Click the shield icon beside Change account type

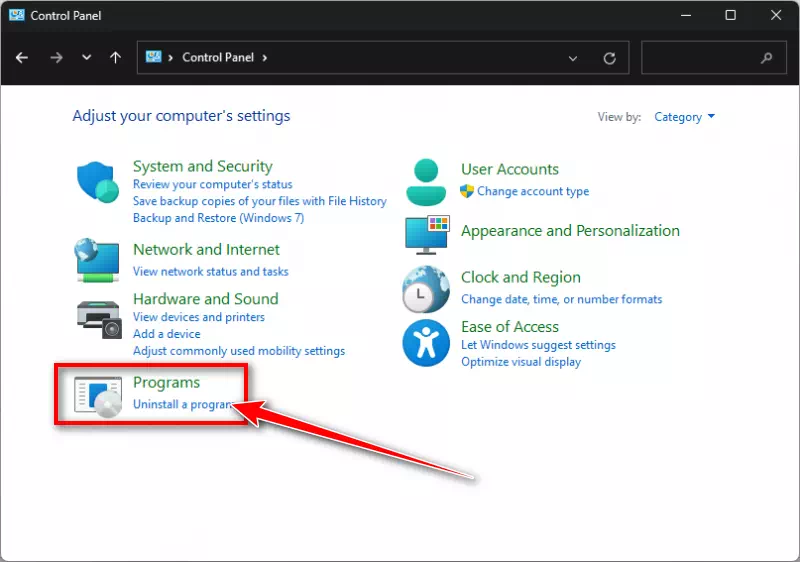(x=466, y=191)
